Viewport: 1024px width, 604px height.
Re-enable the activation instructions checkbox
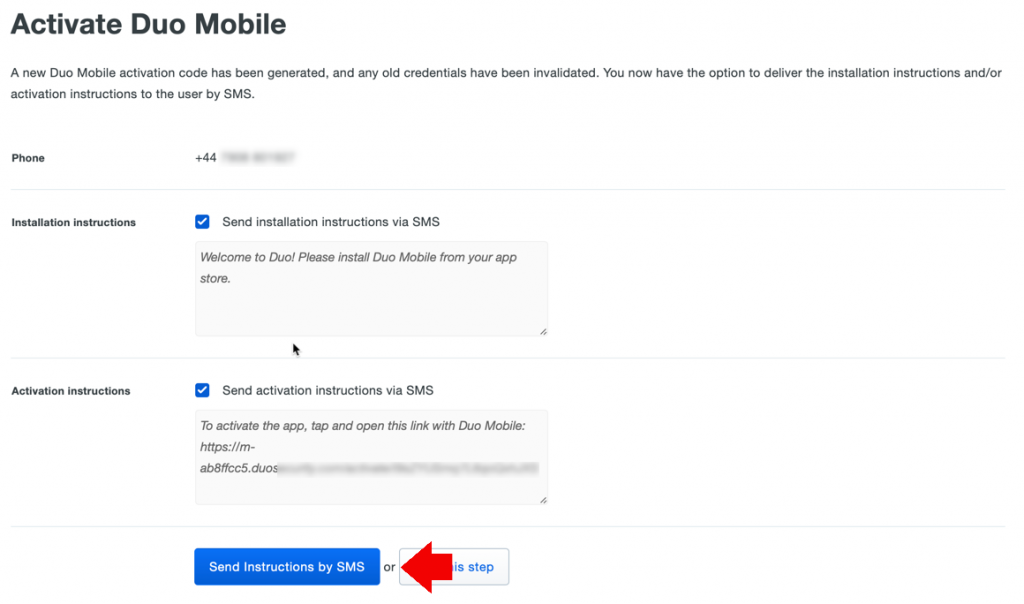203,390
